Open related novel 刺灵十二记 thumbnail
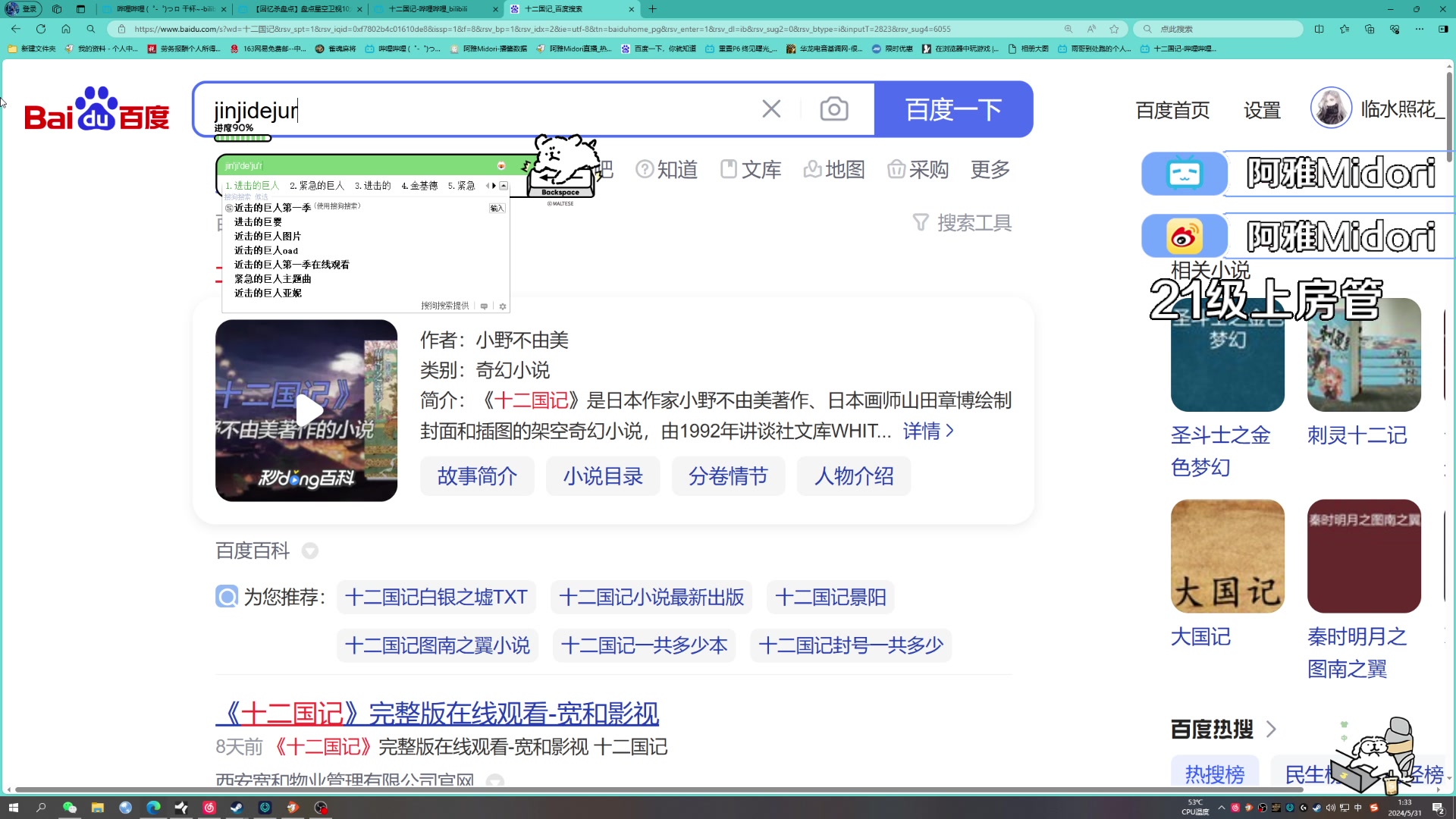 (x=1363, y=355)
